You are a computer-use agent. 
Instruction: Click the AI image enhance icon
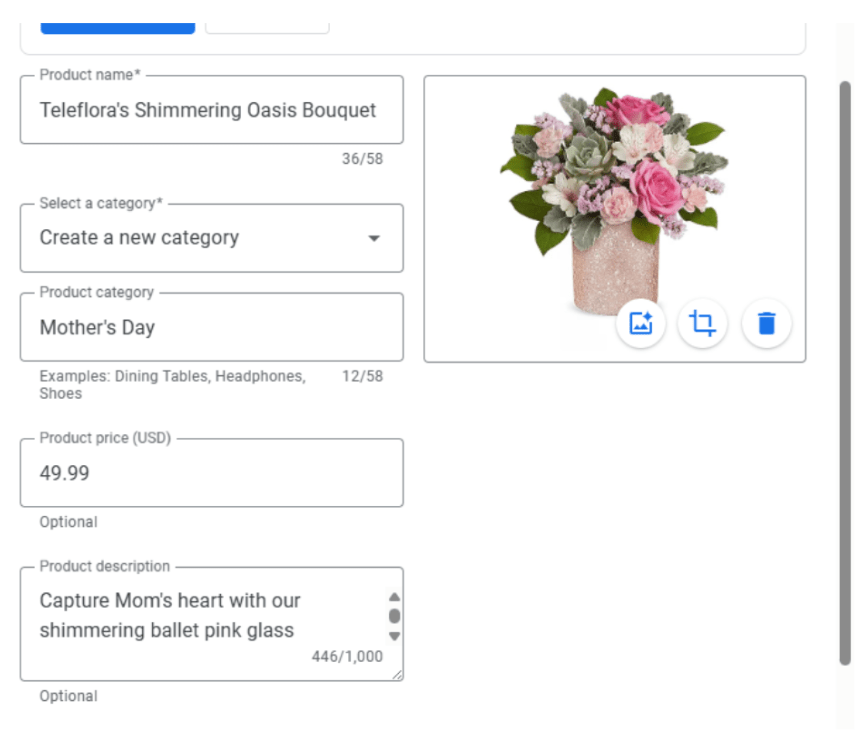640,323
